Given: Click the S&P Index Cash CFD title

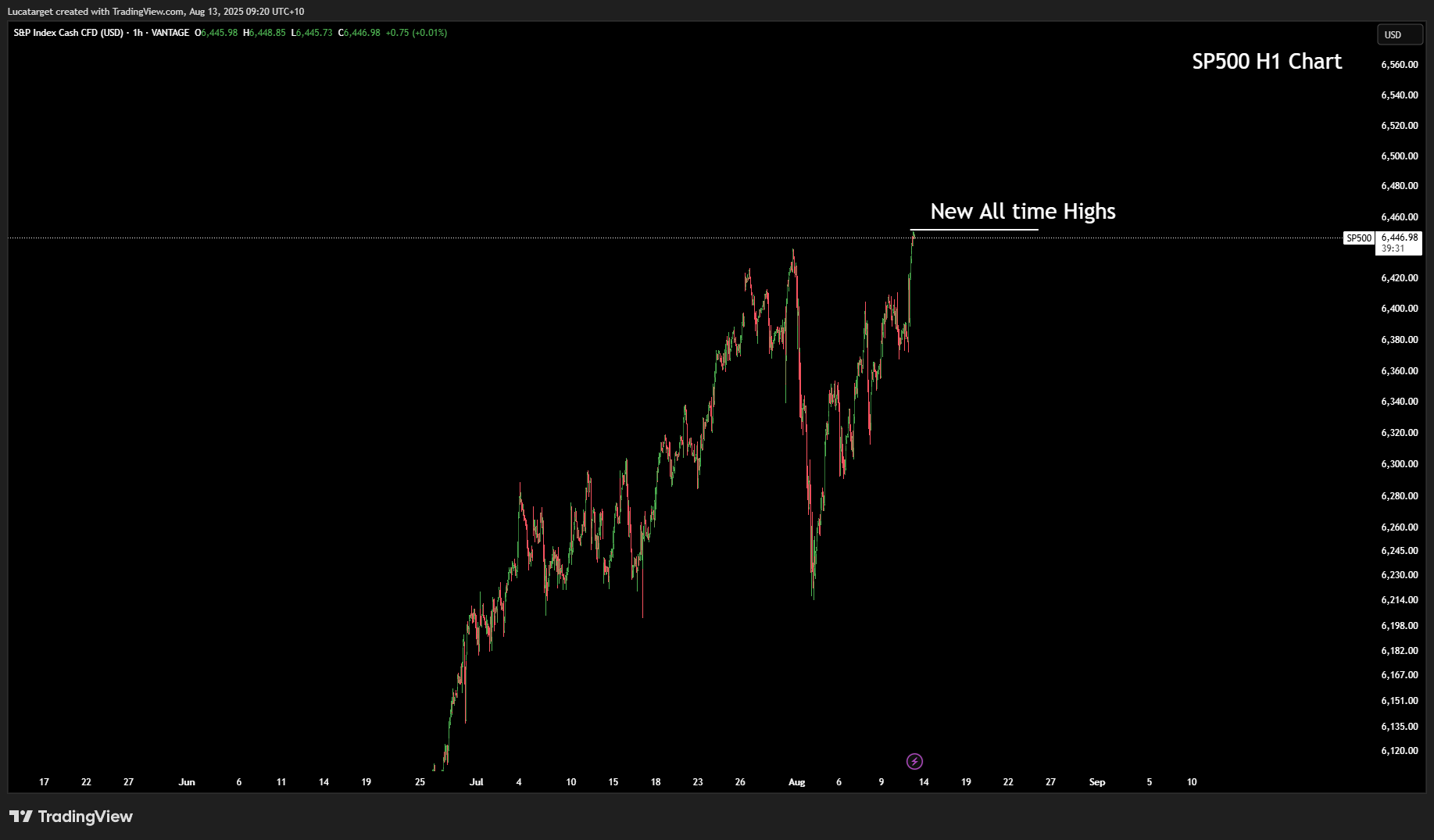Looking at the screenshot, I should 68,33.
